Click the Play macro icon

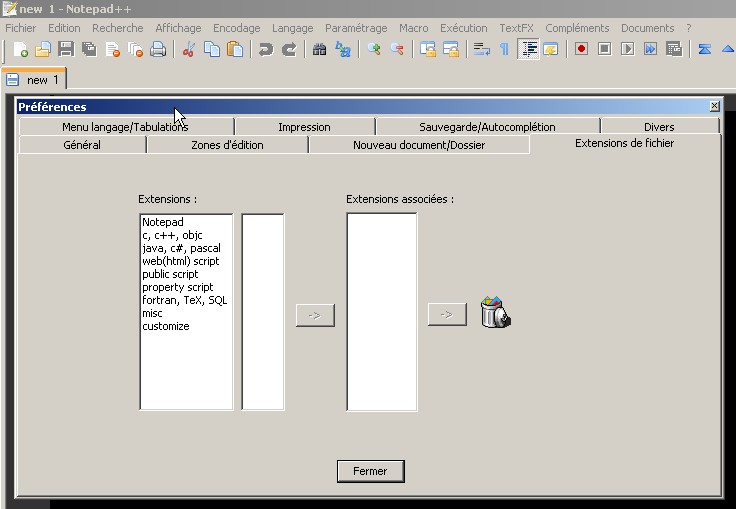click(x=627, y=49)
